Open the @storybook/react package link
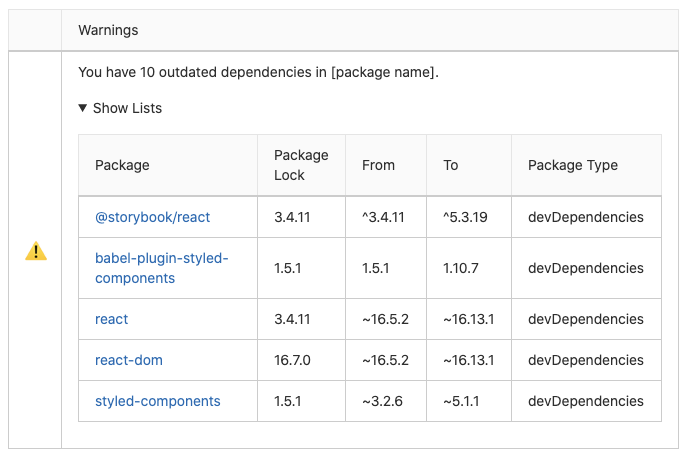The image size is (686, 457). coord(152,217)
